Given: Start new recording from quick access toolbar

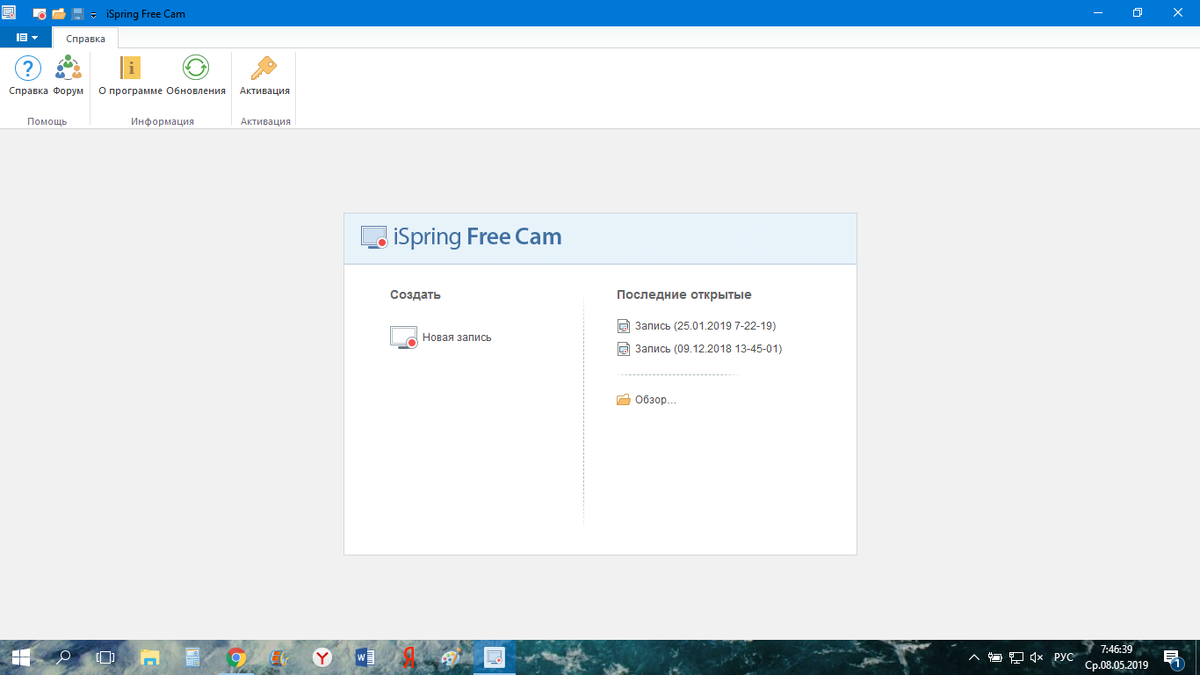Looking at the screenshot, I should [x=39, y=14].
